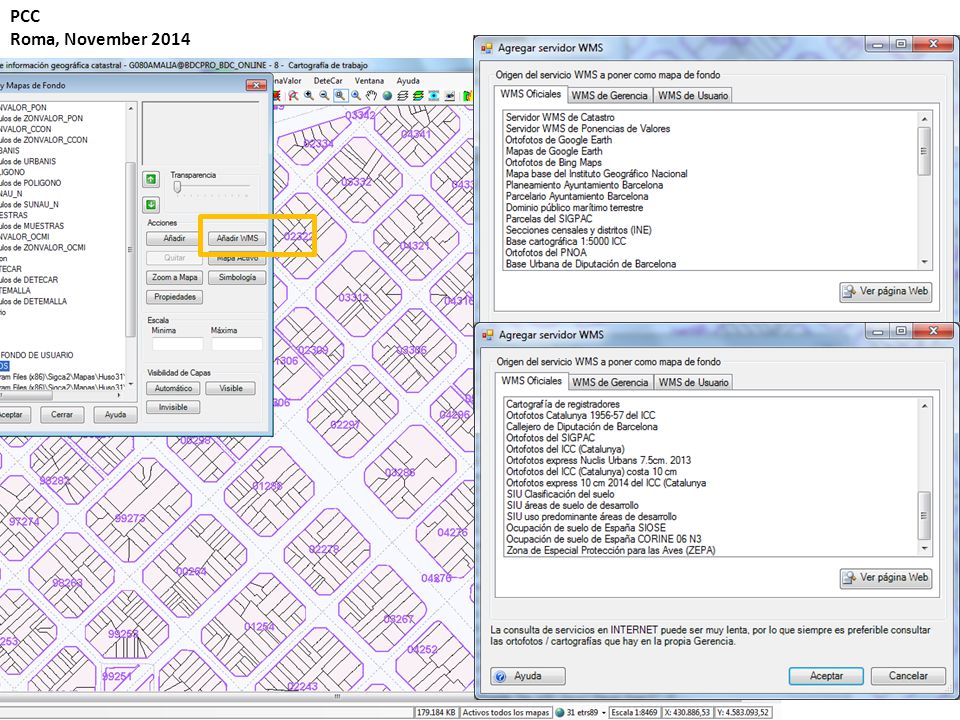Screen dimensions: 960x720
Task: Select Cartografía de registradores
Action: 563,404
